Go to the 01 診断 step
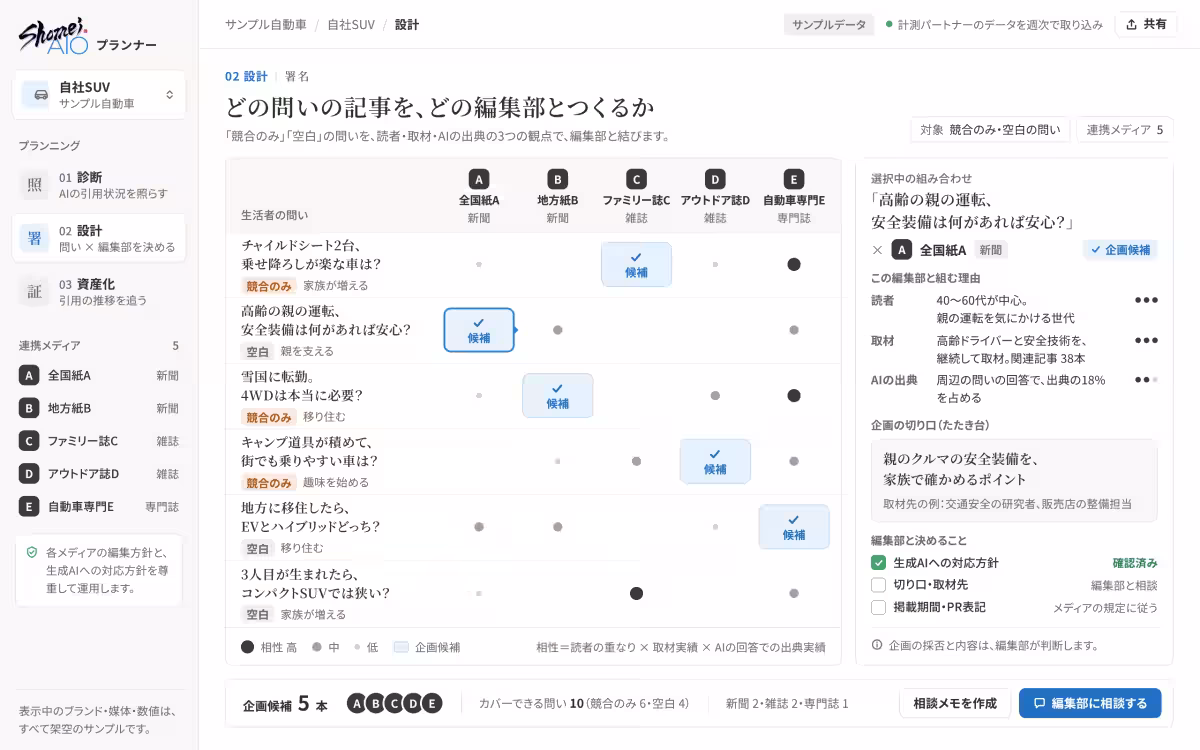The image size is (1200, 750). 99,185
